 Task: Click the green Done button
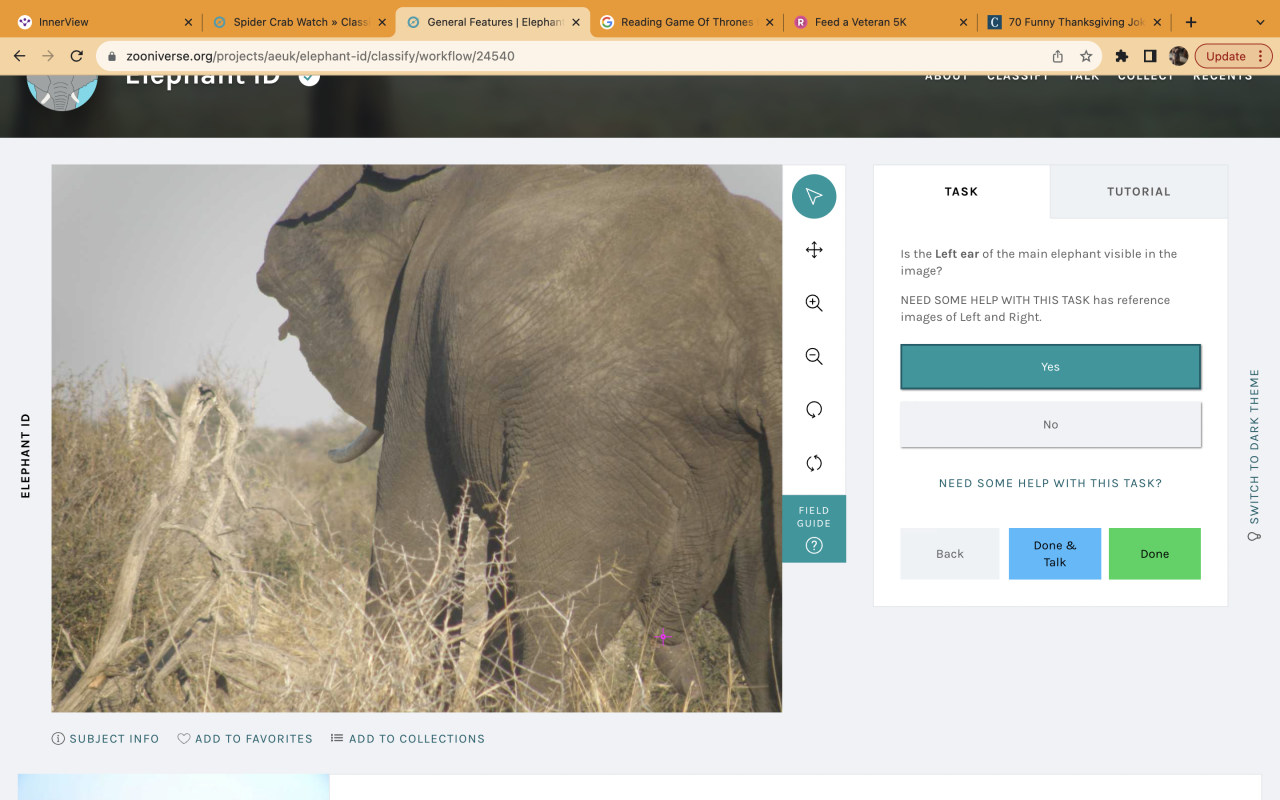[1155, 554]
